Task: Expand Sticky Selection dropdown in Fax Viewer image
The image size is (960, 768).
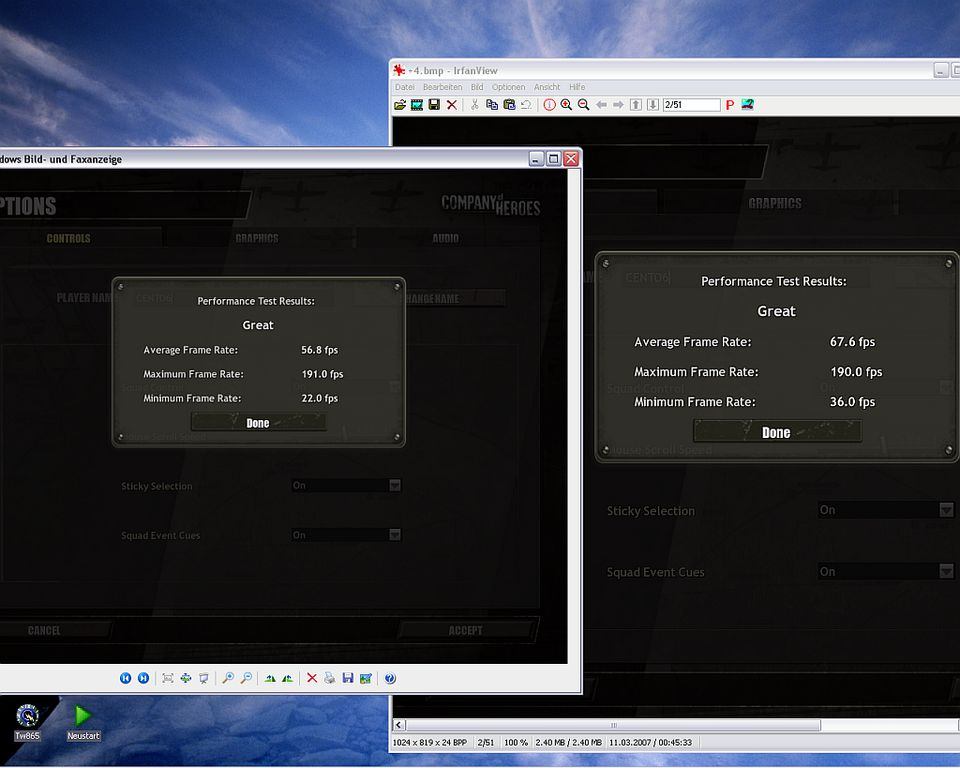Action: point(395,486)
